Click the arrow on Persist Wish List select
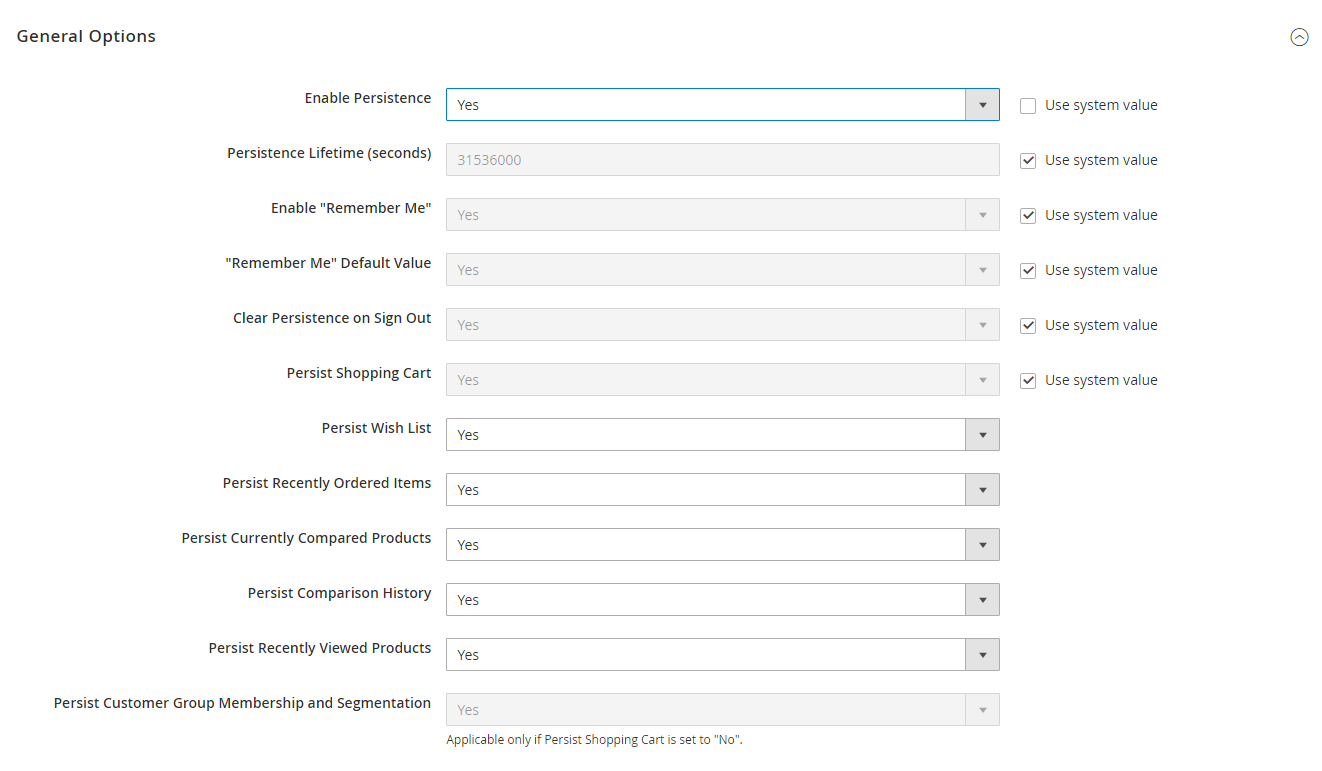The height and width of the screenshot is (771, 1322). [982, 434]
